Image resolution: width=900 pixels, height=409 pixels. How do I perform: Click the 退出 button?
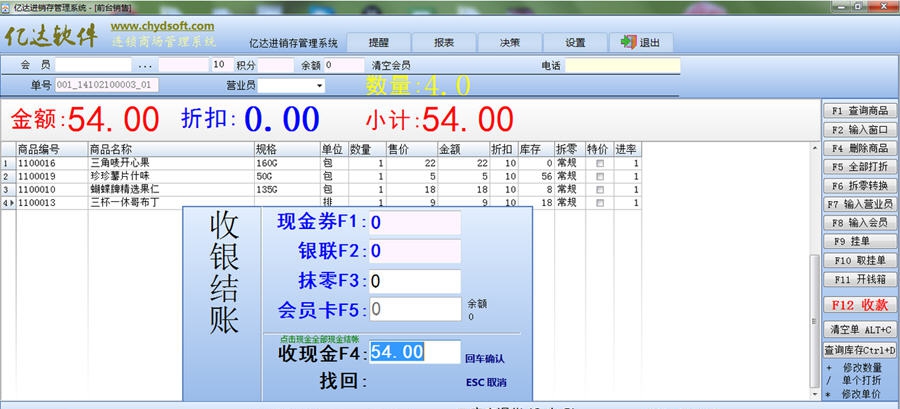coord(641,42)
